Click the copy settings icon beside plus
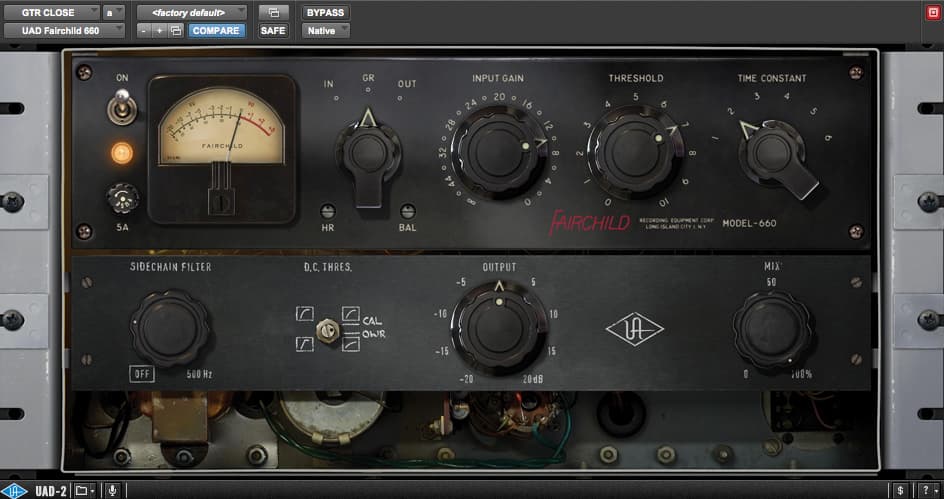The width and height of the screenshot is (944, 499). tap(176, 30)
